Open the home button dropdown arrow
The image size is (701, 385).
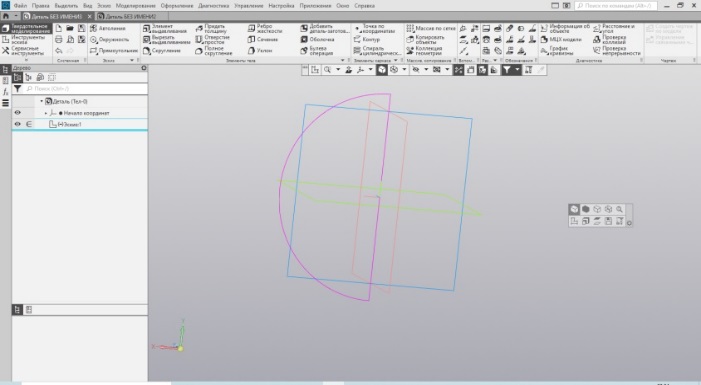(16, 16)
